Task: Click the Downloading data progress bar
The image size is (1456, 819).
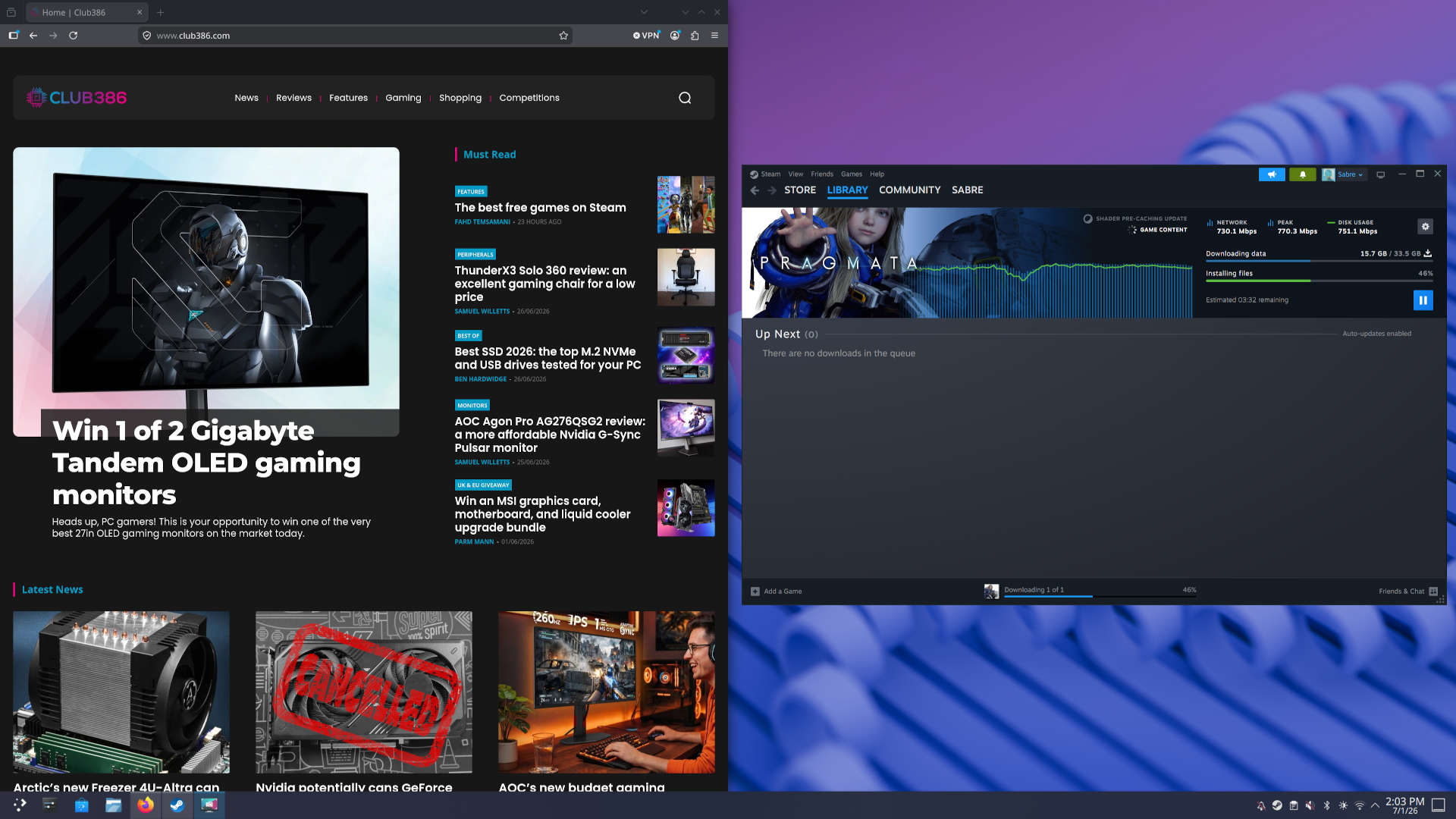Action: 1319,261
